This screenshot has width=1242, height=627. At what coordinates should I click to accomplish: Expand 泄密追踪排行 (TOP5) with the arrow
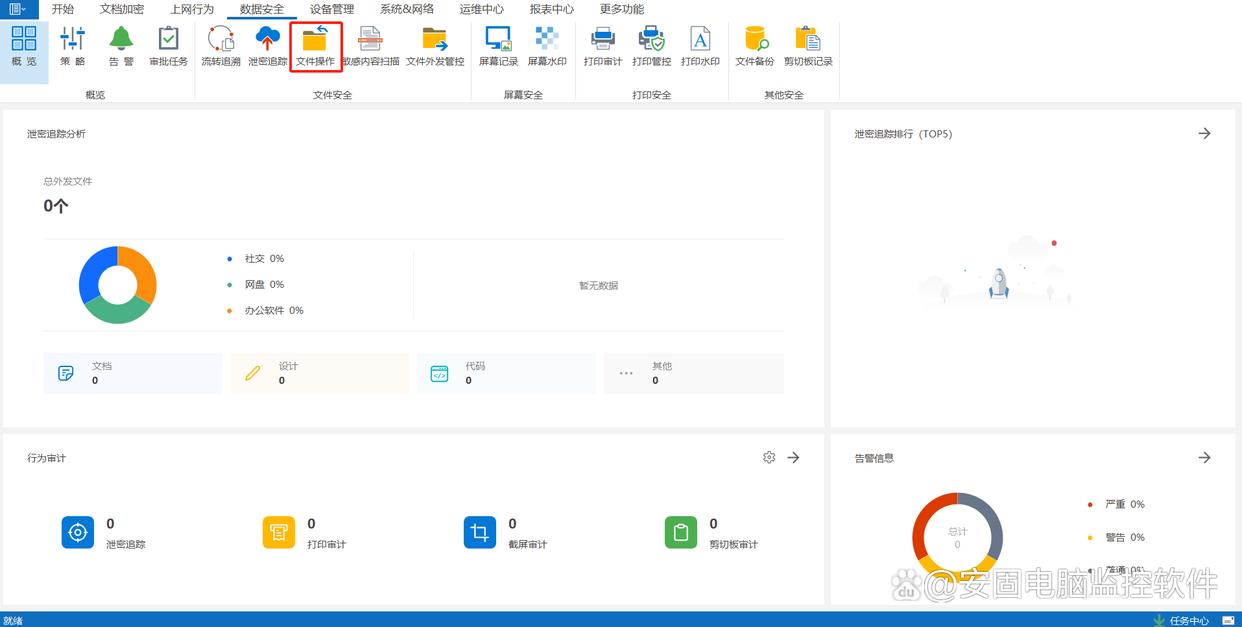pyautogui.click(x=1204, y=133)
